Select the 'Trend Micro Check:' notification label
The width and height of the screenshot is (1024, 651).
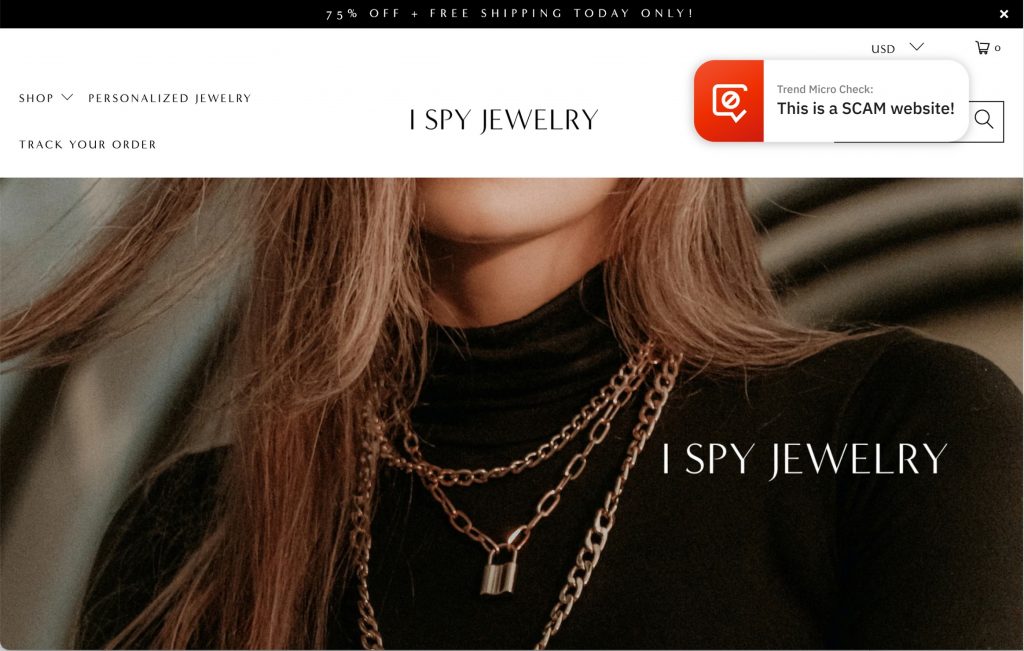coord(825,89)
